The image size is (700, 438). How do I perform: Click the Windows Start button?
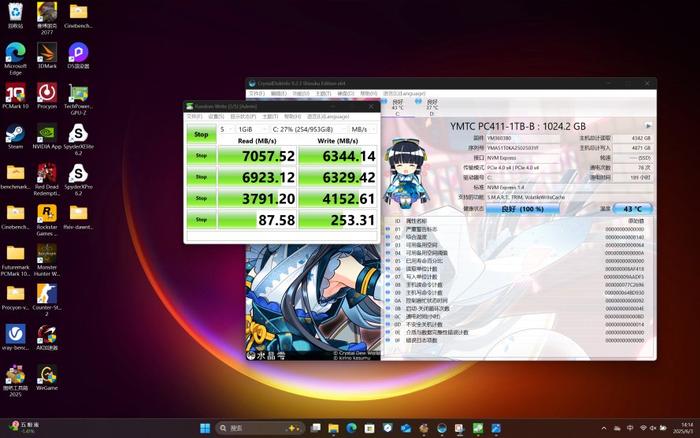coord(205,428)
